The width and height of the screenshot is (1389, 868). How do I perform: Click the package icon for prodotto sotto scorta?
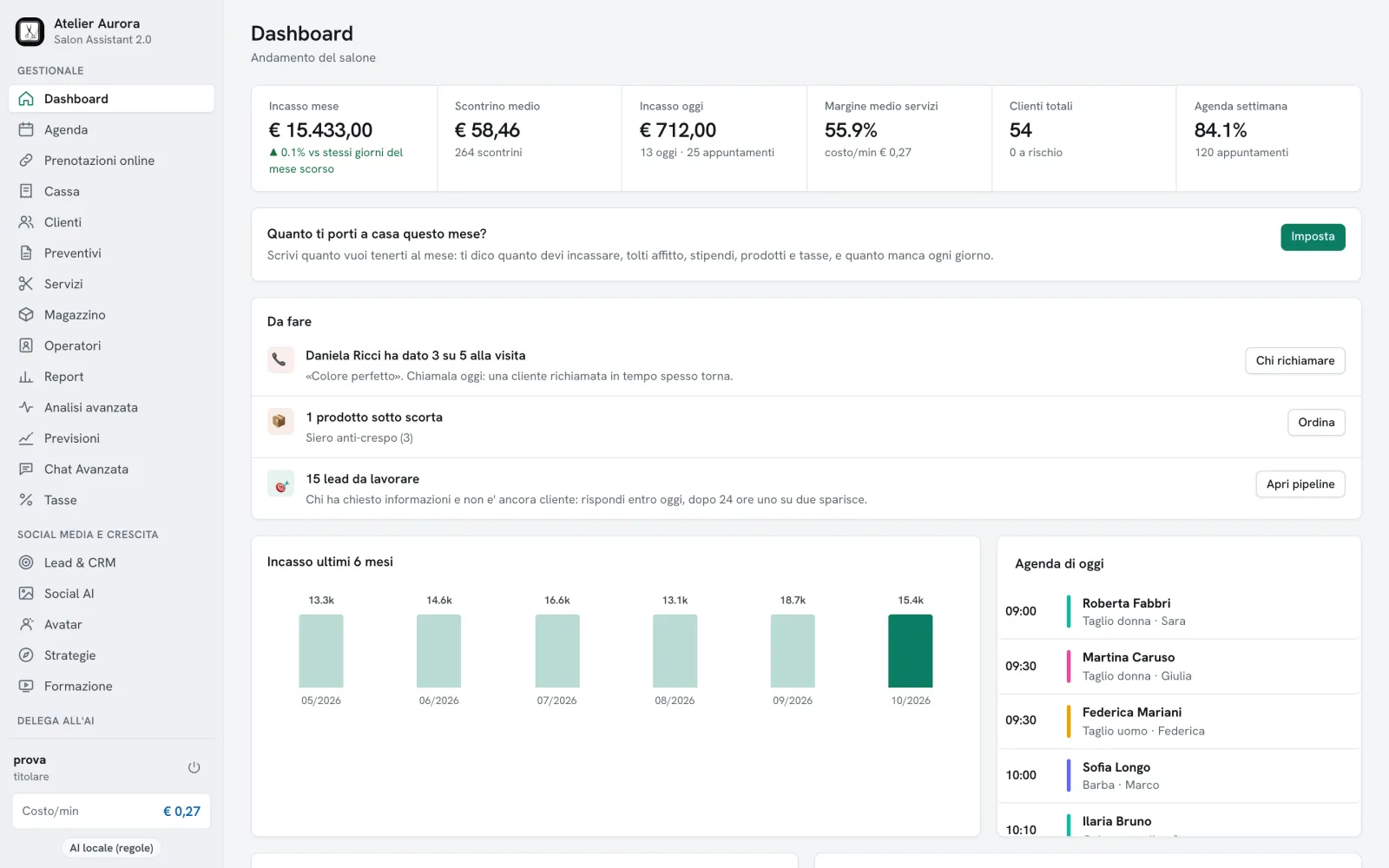click(x=280, y=422)
